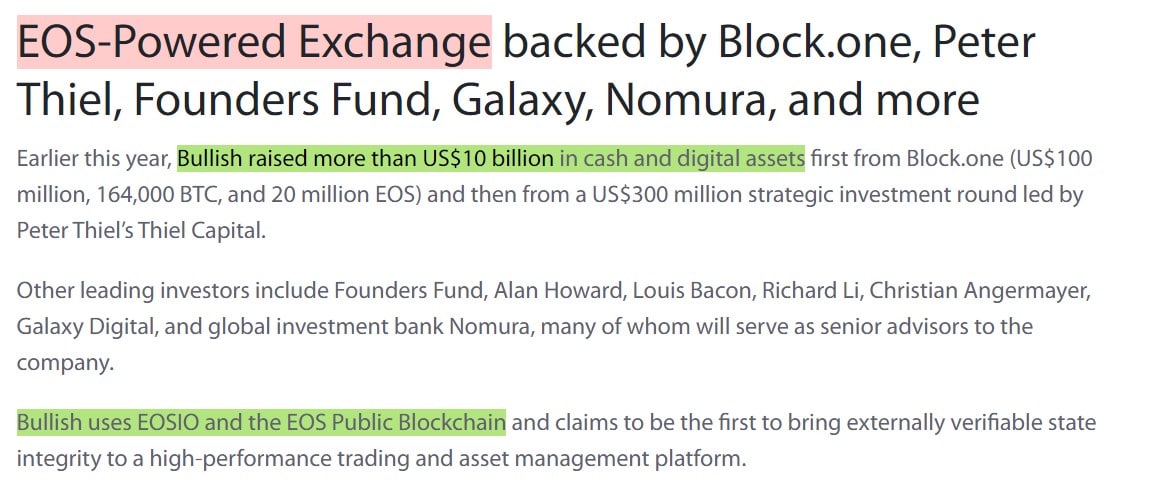Click highlighted "Bullish raised more than US$10 billion"

click(x=365, y=158)
